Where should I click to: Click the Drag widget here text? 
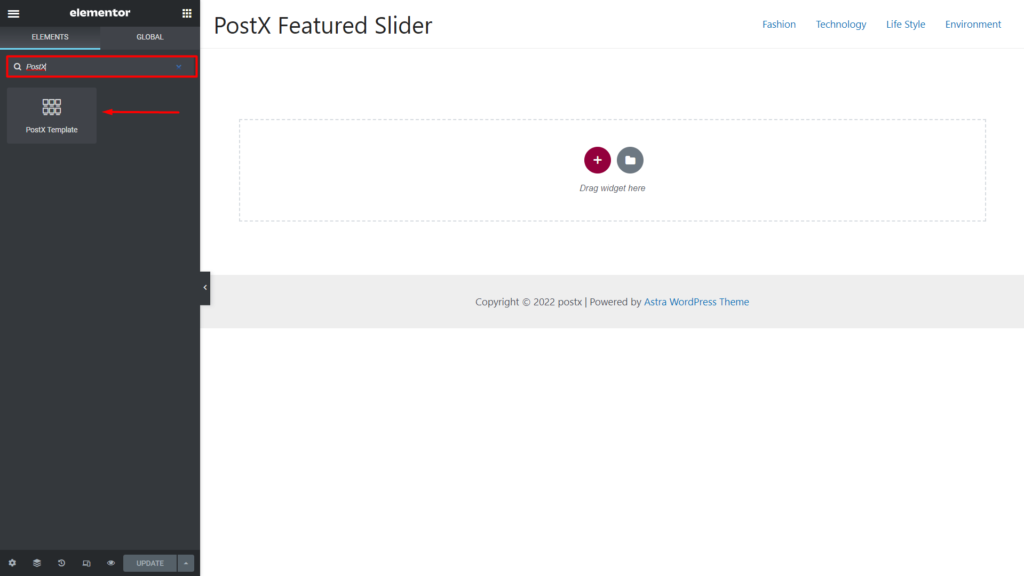point(612,188)
